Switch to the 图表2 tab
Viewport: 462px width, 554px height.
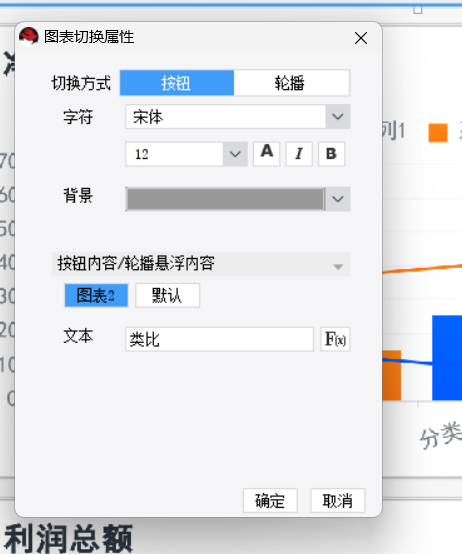pos(96,295)
